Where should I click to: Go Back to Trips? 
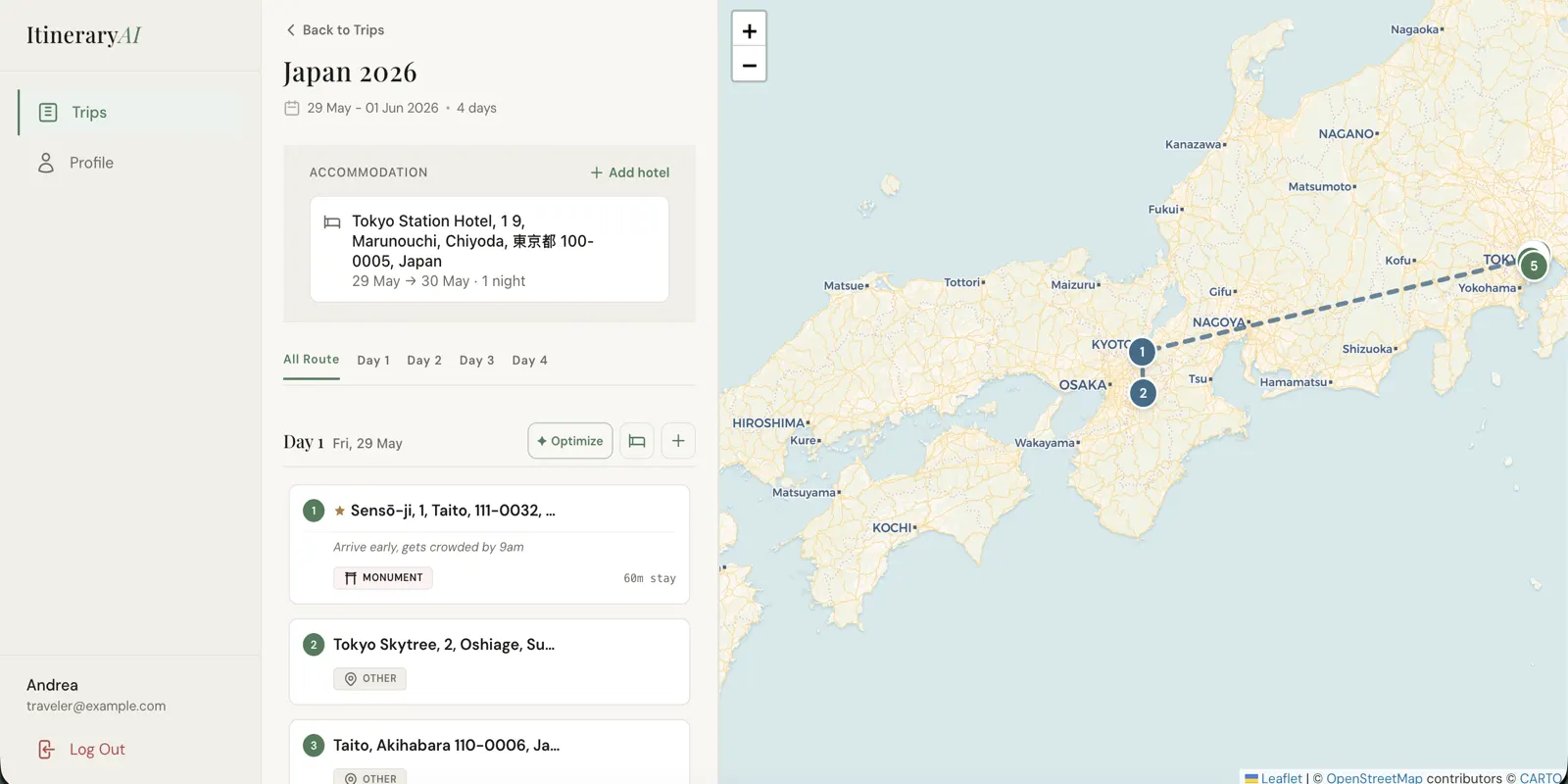(x=334, y=30)
